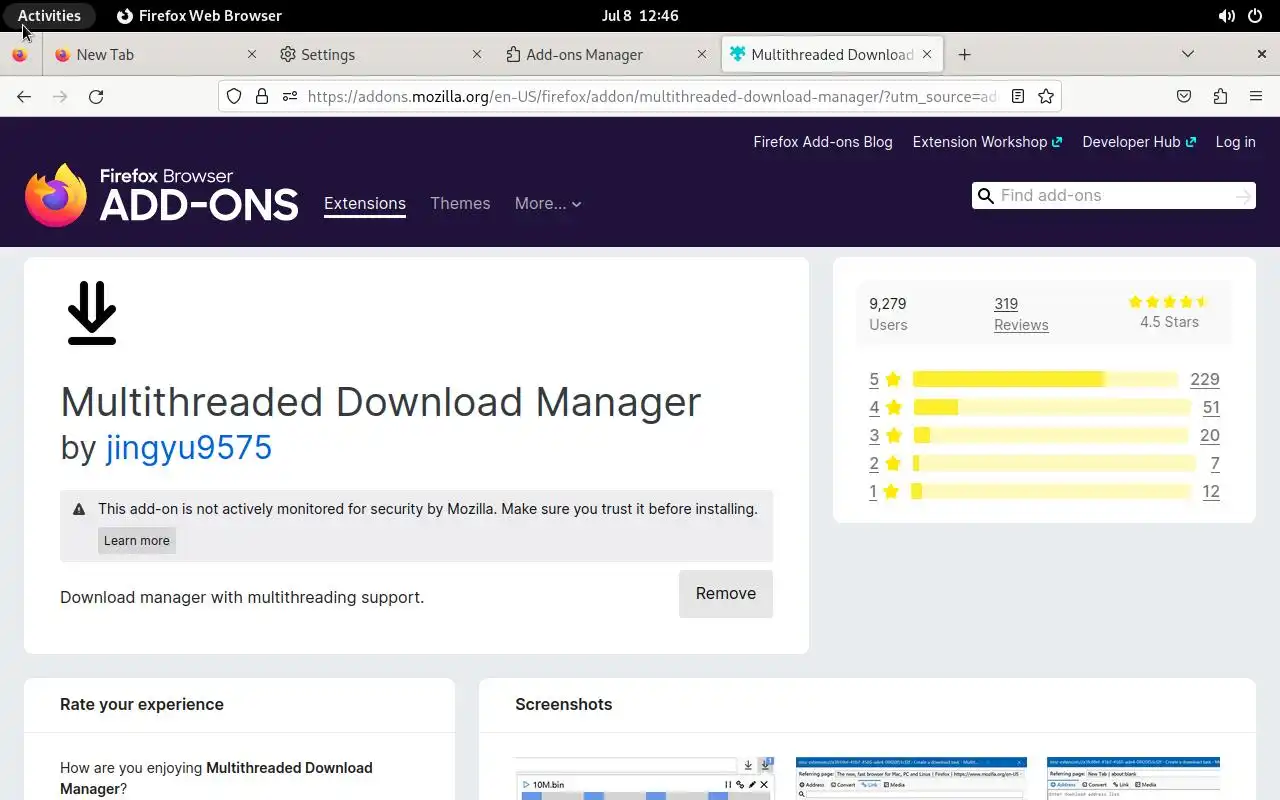Click the Firefox View pinned icon
The height and width of the screenshot is (800, 1280).
19,55
